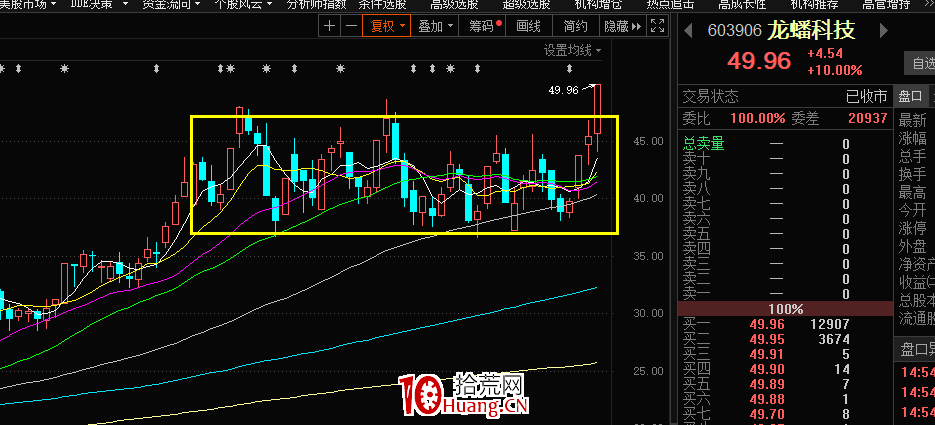
Task: Click 买二 price 49.95
Action: click(x=767, y=340)
